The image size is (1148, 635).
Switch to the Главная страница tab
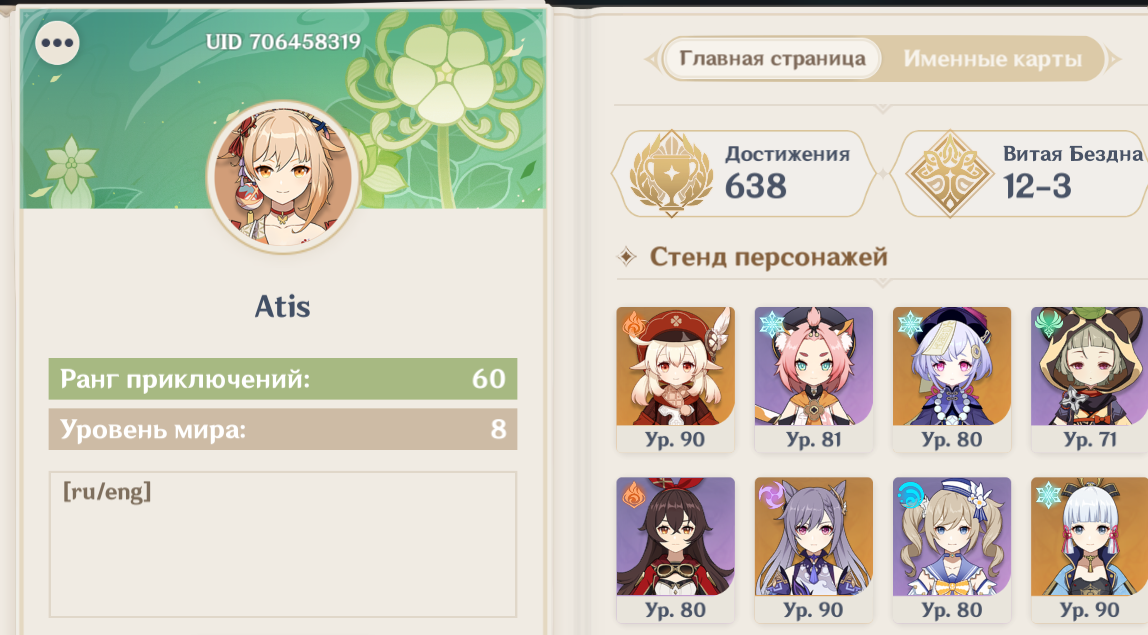(x=772, y=59)
